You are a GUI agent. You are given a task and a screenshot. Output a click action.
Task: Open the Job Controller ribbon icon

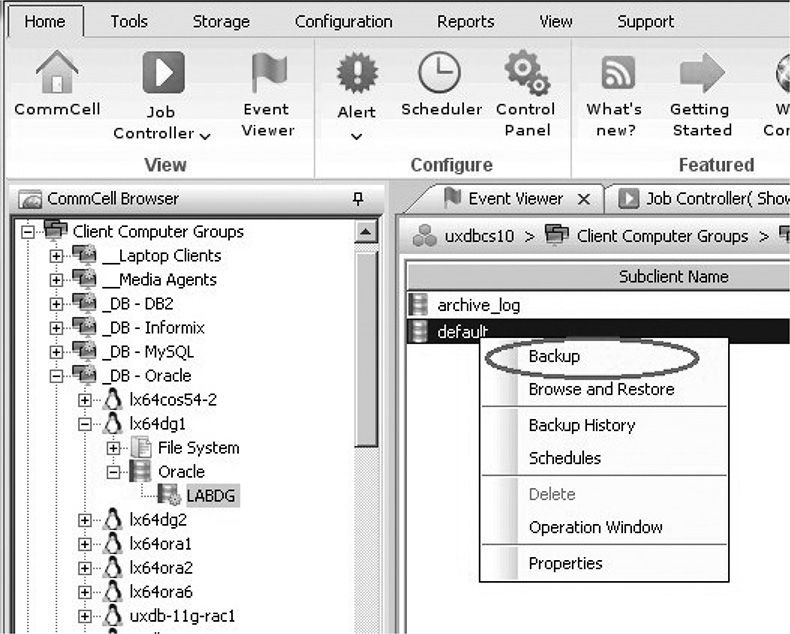click(163, 73)
